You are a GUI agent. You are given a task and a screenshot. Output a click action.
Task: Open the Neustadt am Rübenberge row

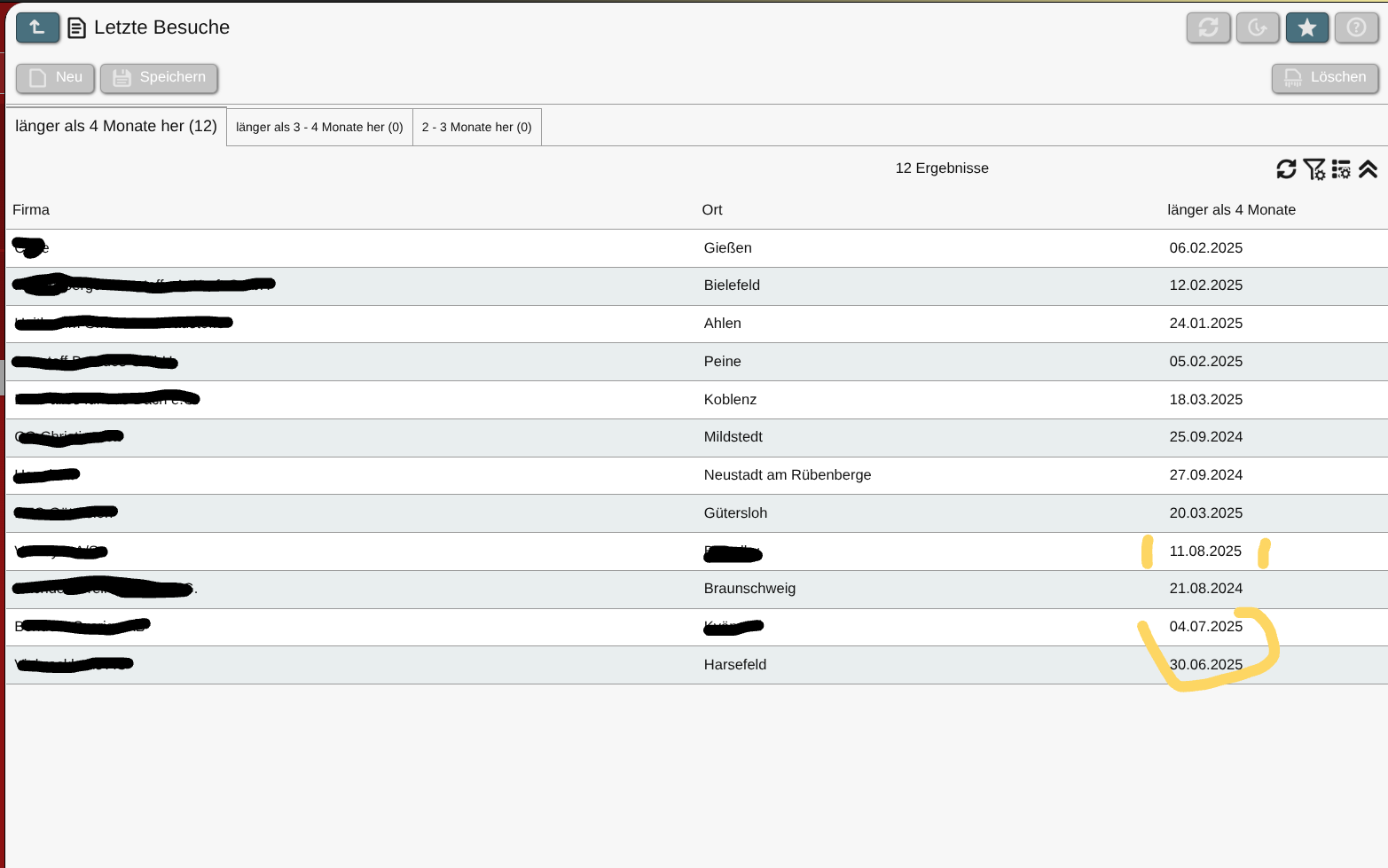(x=787, y=475)
